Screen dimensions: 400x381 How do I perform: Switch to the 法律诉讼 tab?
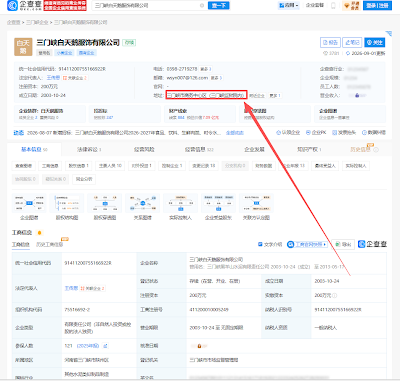89,150
